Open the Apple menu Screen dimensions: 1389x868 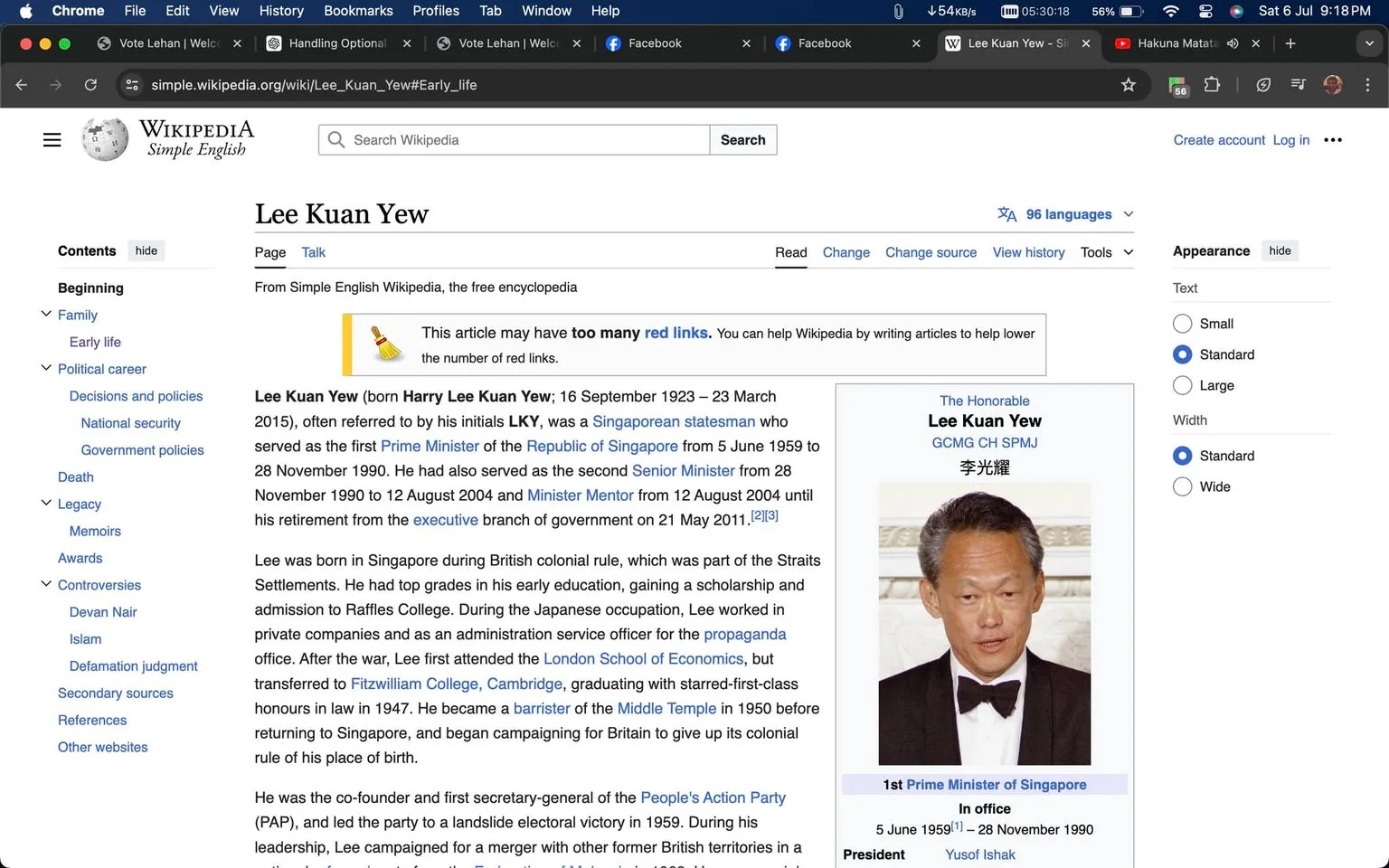[25, 11]
